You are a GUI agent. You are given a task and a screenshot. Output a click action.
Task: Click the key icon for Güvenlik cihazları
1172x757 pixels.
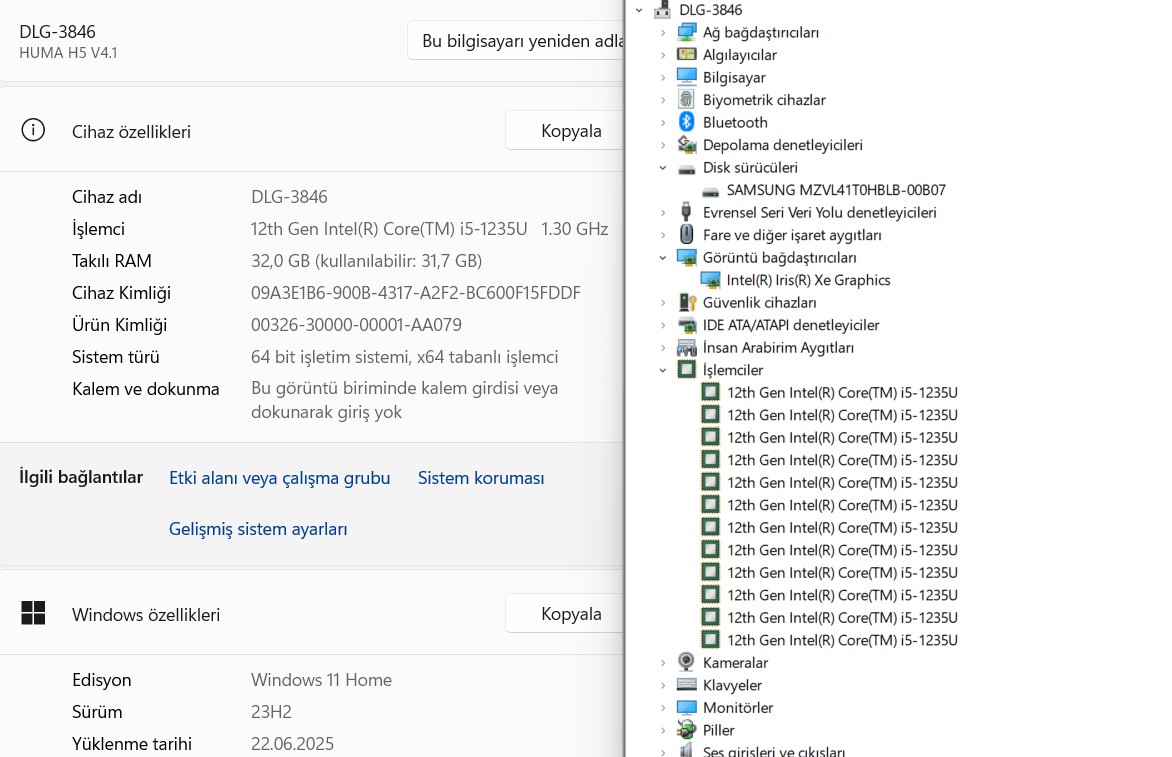686,302
